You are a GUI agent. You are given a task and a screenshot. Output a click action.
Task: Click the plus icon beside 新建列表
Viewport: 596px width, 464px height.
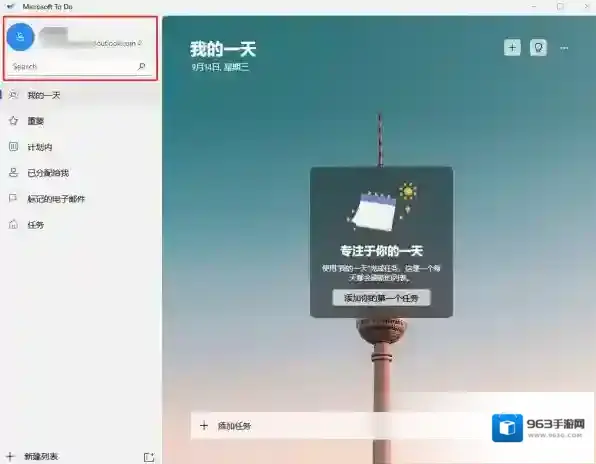tap(10, 456)
